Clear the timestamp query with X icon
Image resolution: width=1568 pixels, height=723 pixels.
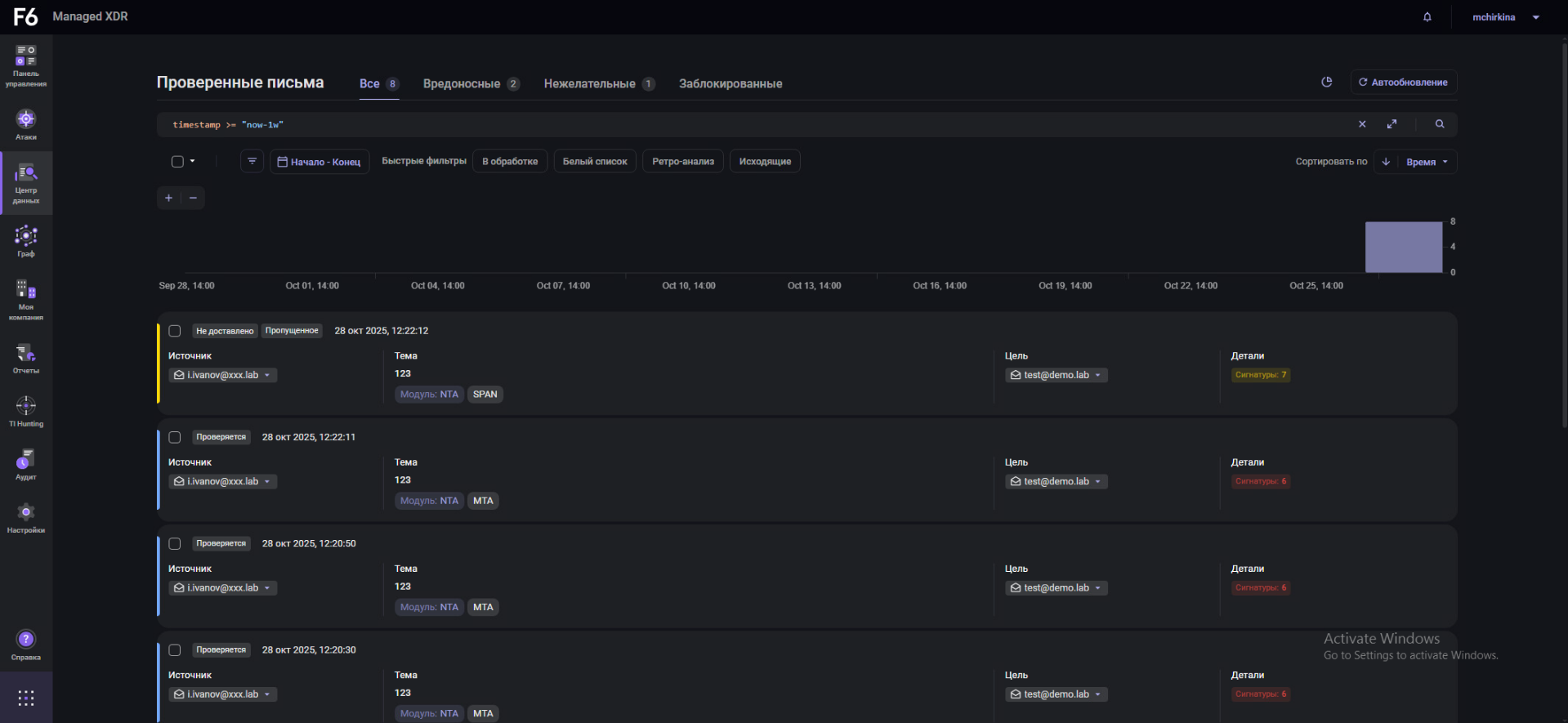click(x=1362, y=124)
